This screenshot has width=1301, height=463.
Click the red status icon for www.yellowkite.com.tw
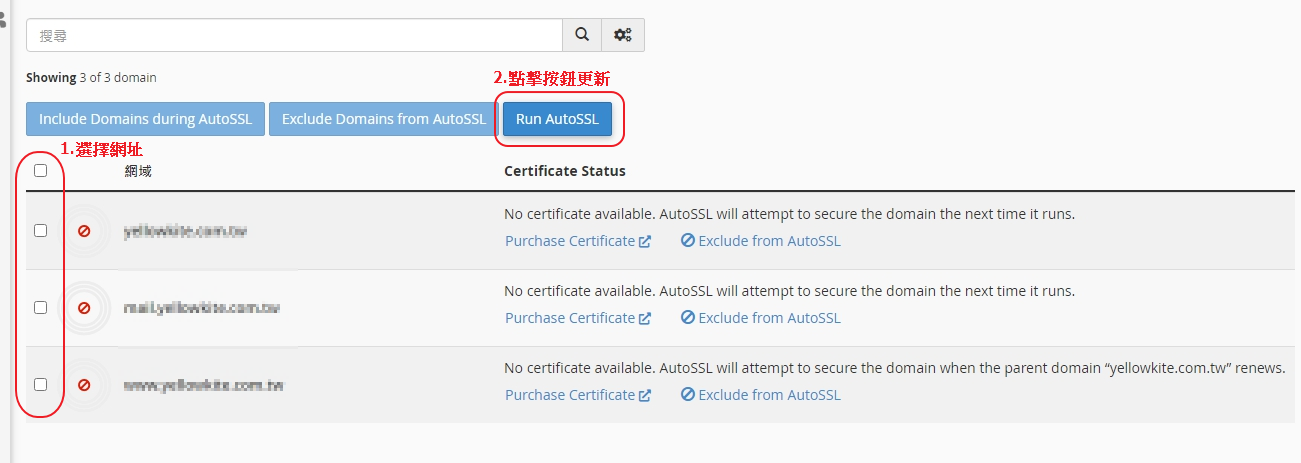click(x=84, y=385)
